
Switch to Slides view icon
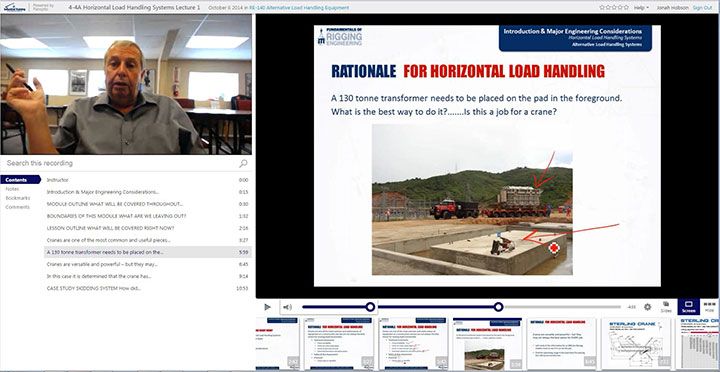coord(666,307)
